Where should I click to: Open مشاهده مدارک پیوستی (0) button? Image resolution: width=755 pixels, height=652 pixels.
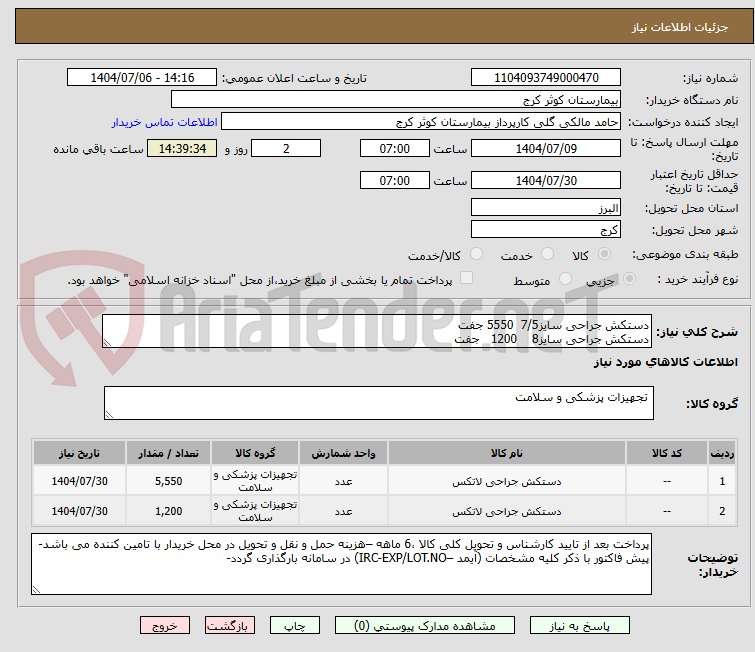click(425, 626)
